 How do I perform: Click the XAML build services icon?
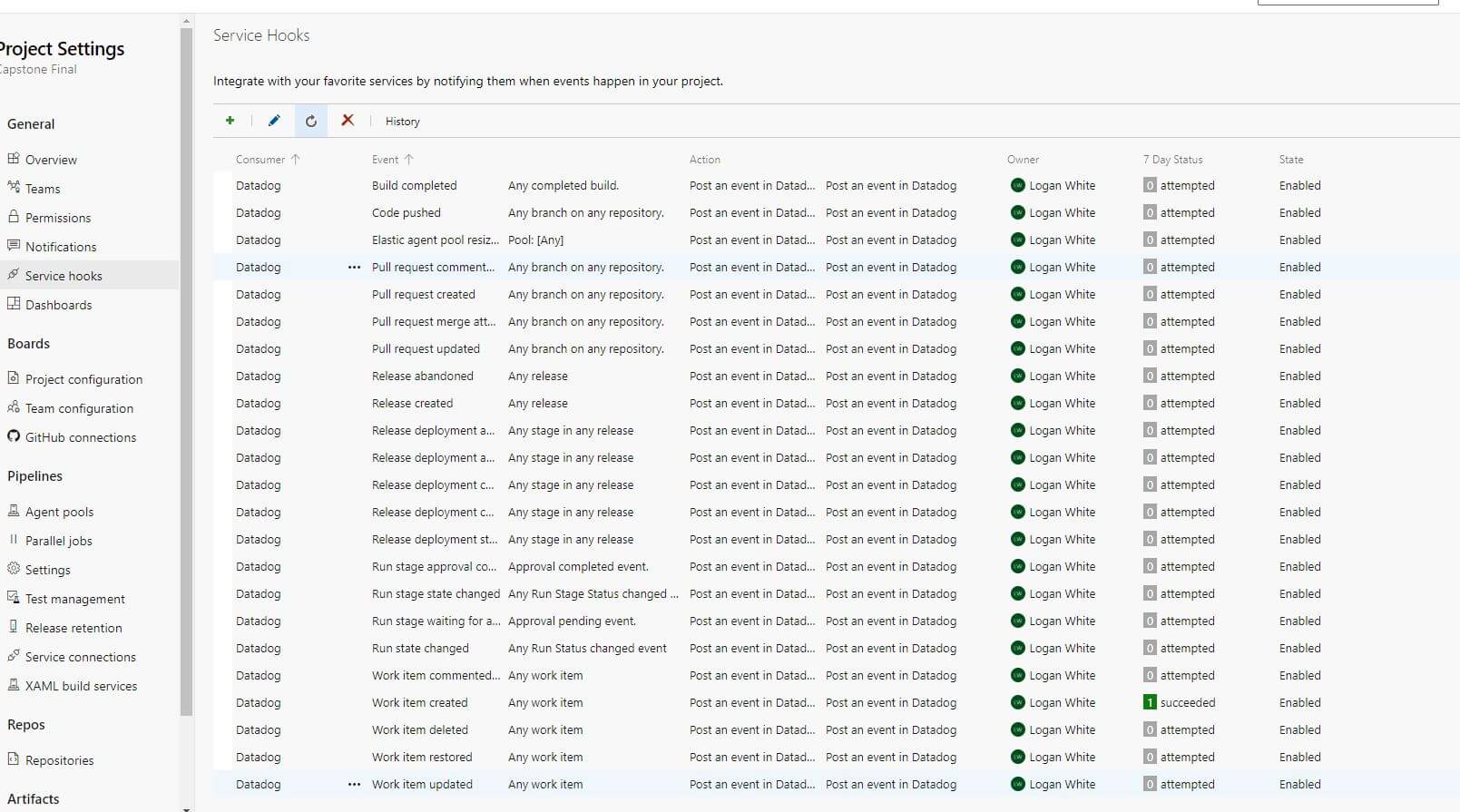pyautogui.click(x=14, y=685)
